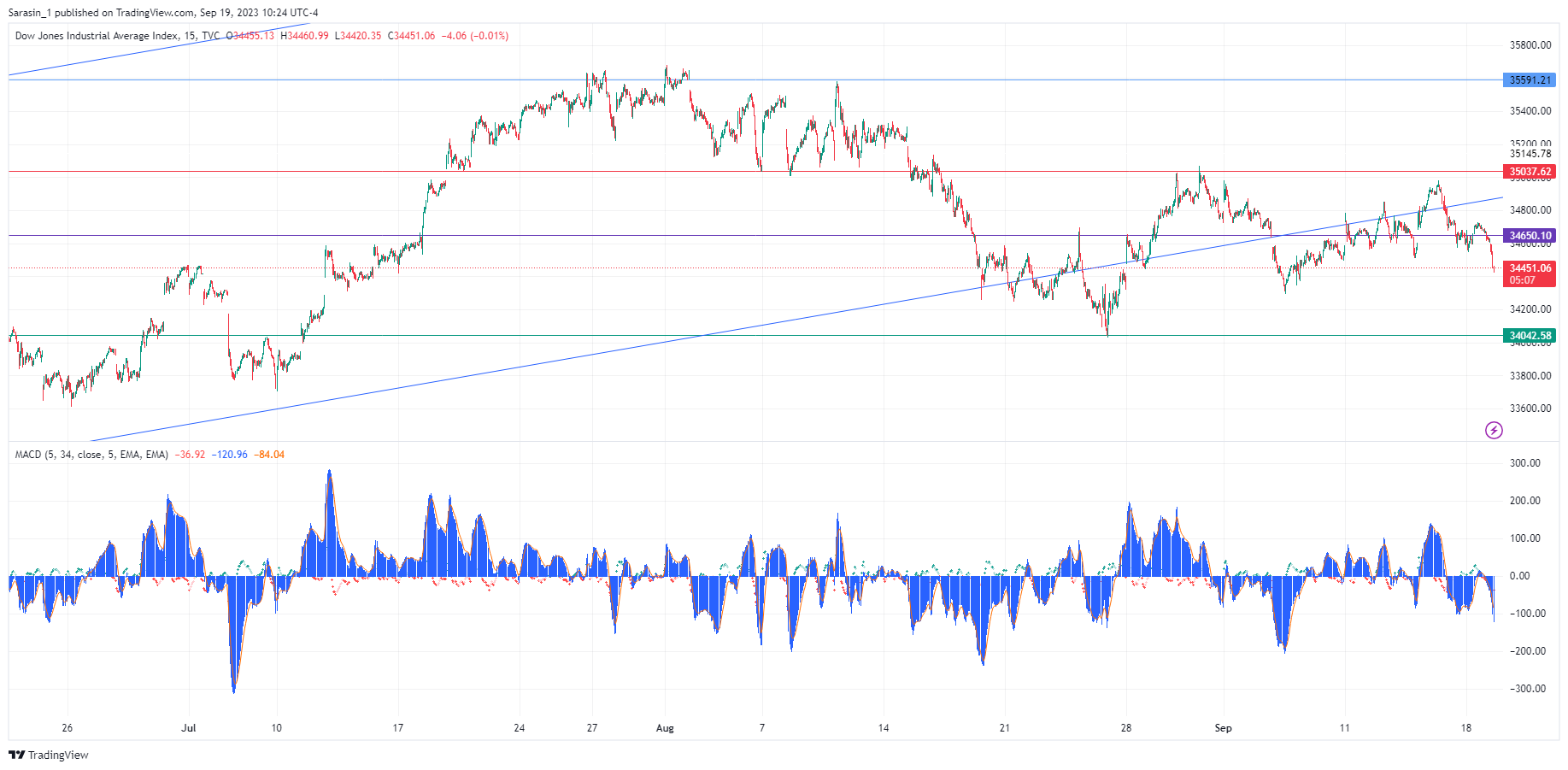Click the open value O34455.13
The image size is (1568, 770).
[x=250, y=36]
